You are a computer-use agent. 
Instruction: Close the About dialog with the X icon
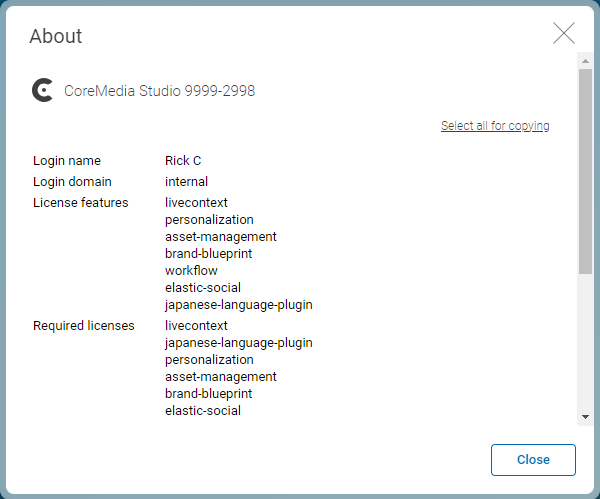pyautogui.click(x=564, y=34)
